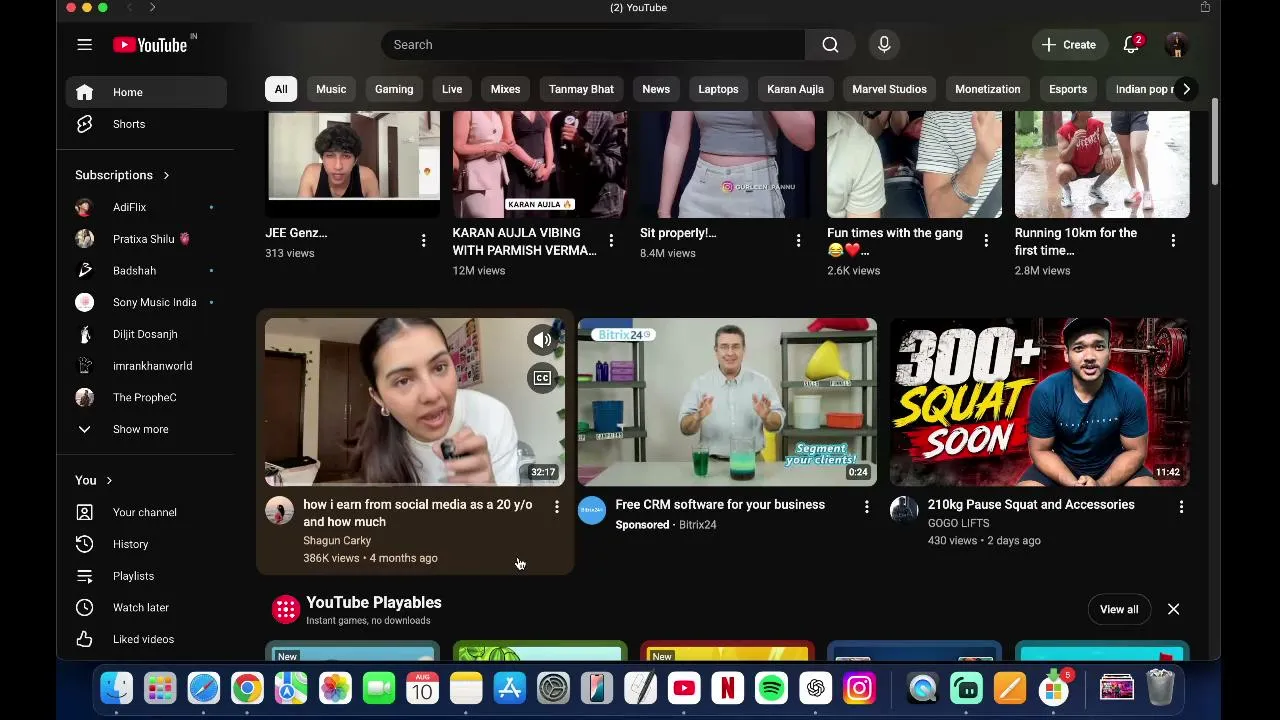Screen dimensions: 1280x720
Task: Open the Shagun Carky channel link
Action: point(337,540)
